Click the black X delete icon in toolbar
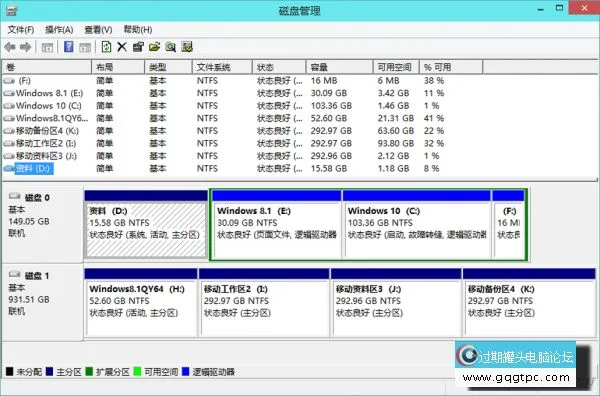600x396 pixels. (x=122, y=47)
